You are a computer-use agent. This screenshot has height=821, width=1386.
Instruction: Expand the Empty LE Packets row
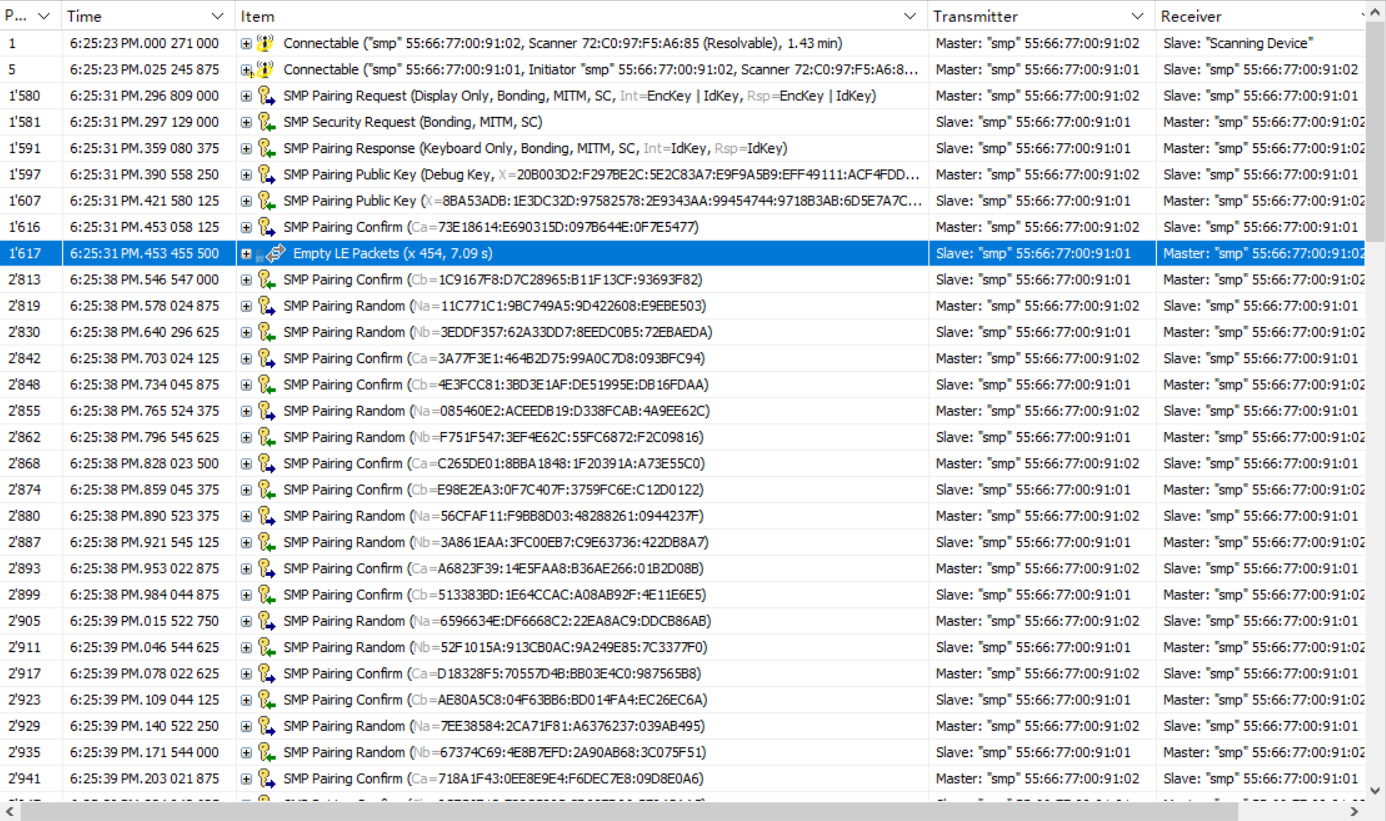[246, 254]
